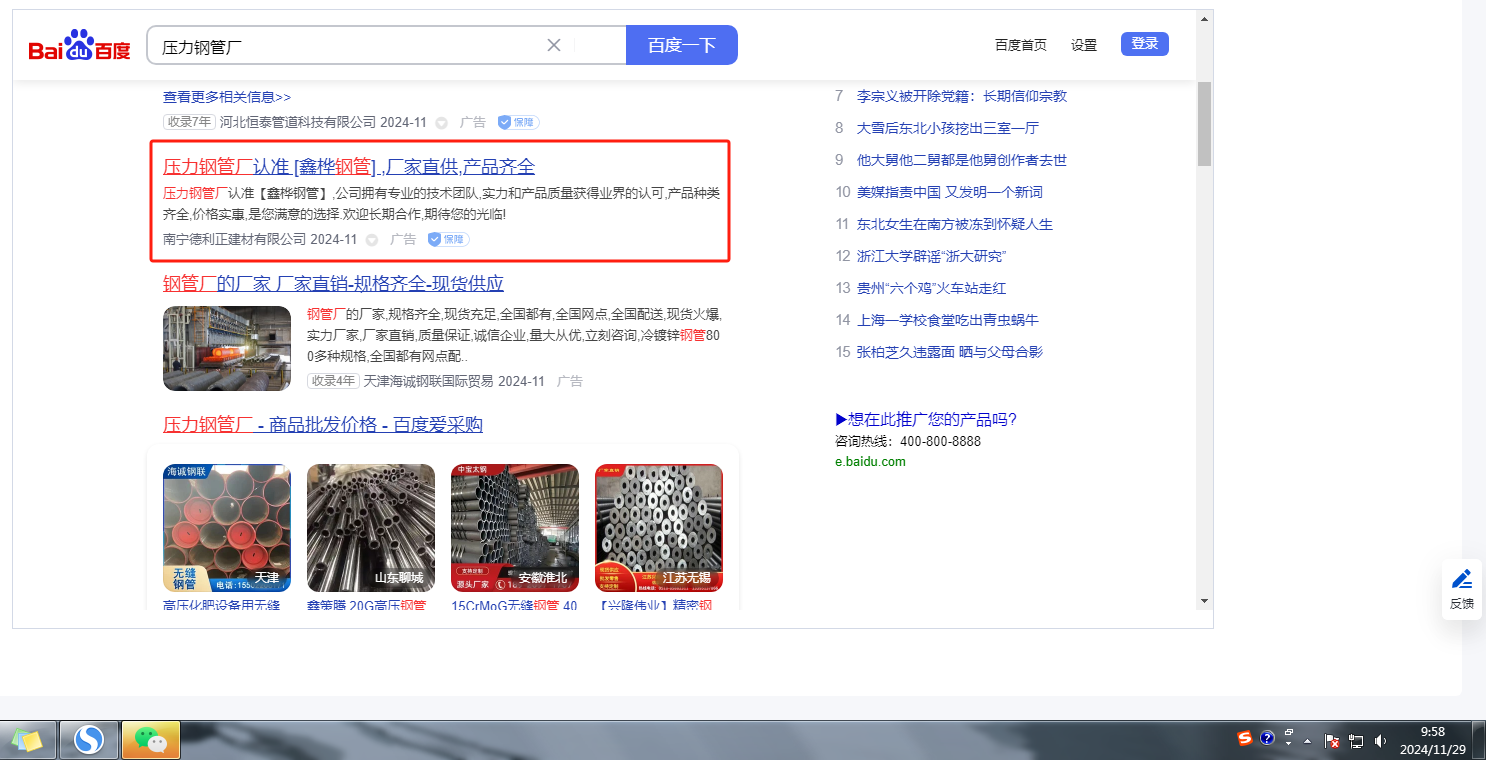The width and height of the screenshot is (1486, 760).
Task: Open result 钢管厂的厂家 厂家直销-规格齐全-现货供应
Action: pos(333,283)
